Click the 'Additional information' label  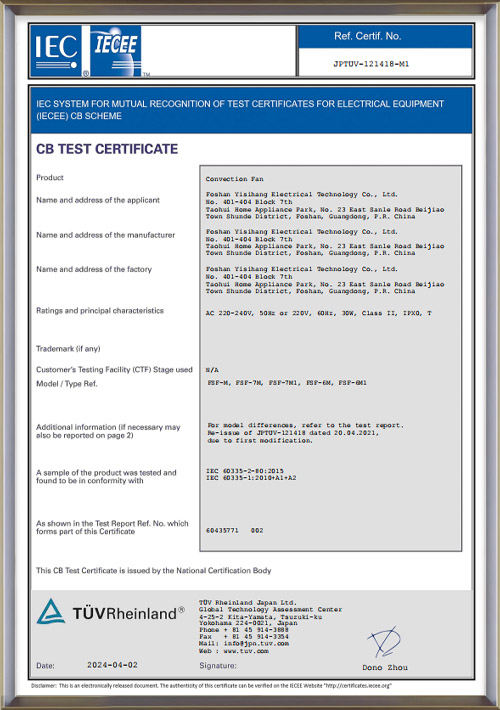(x=108, y=431)
